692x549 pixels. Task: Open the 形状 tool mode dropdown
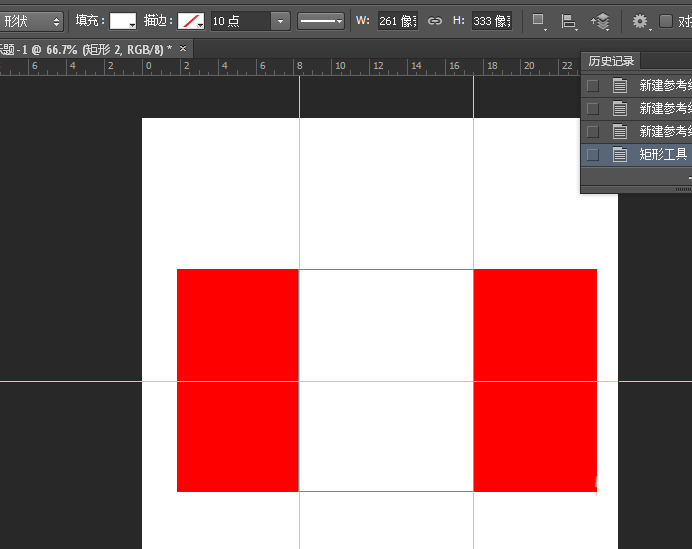[x=31, y=21]
